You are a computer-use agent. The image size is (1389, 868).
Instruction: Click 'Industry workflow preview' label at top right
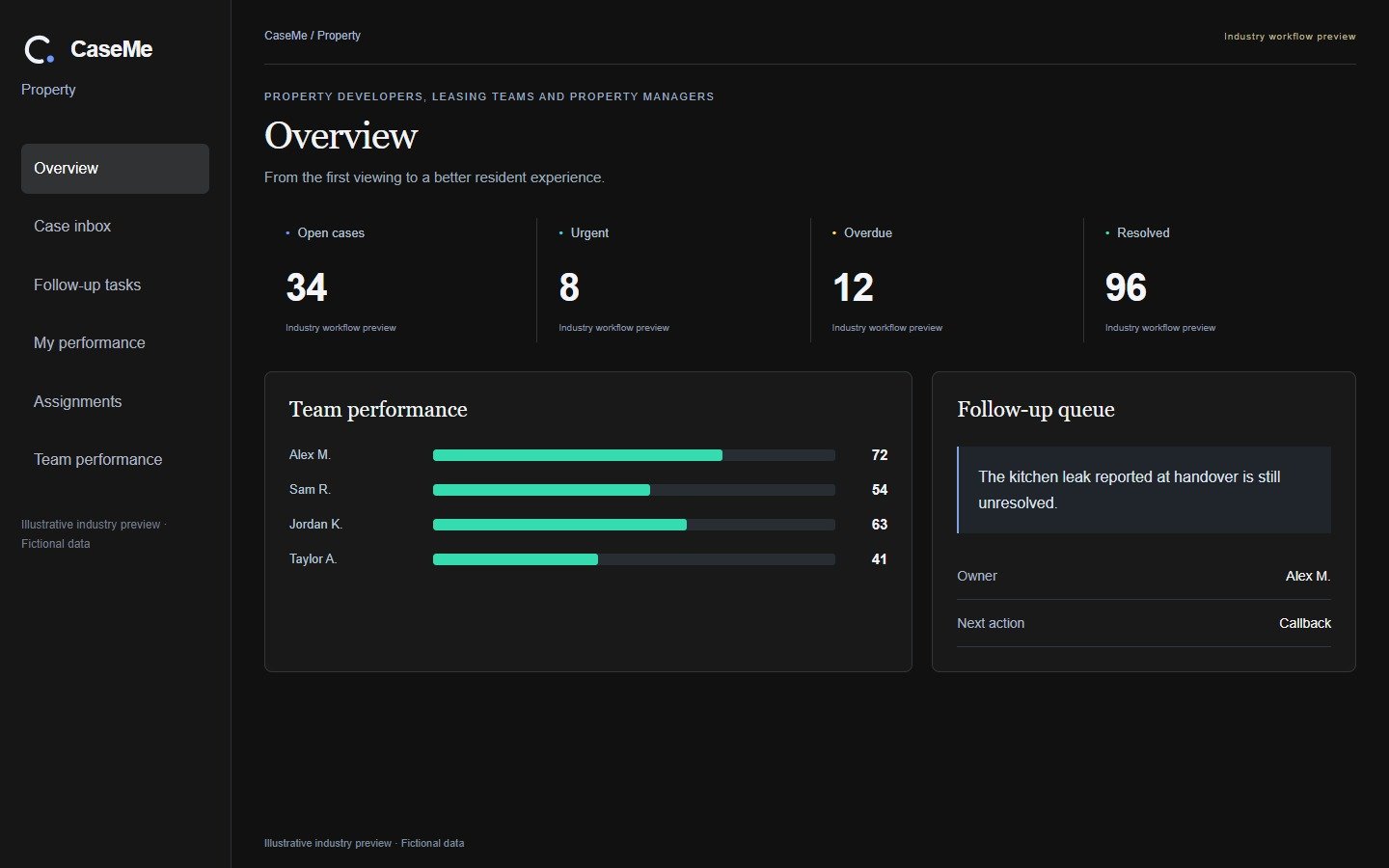[x=1290, y=37]
